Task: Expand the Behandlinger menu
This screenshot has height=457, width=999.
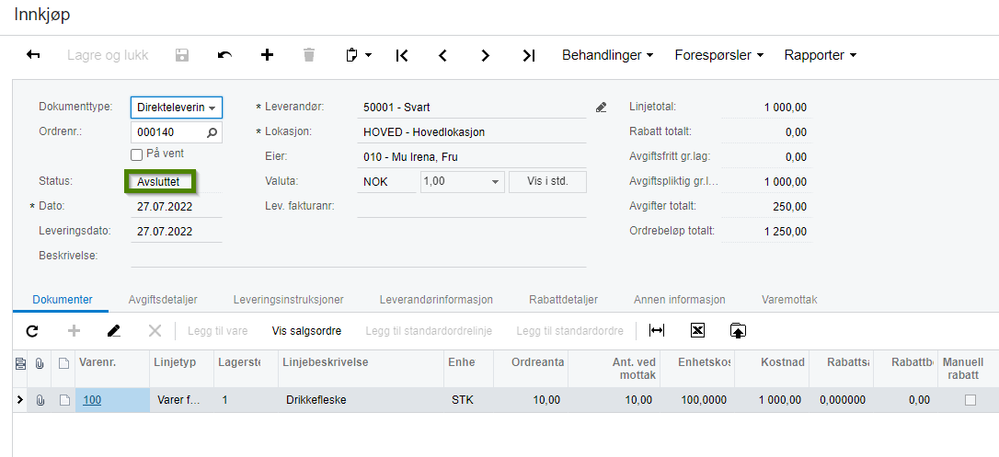Action: (x=607, y=55)
